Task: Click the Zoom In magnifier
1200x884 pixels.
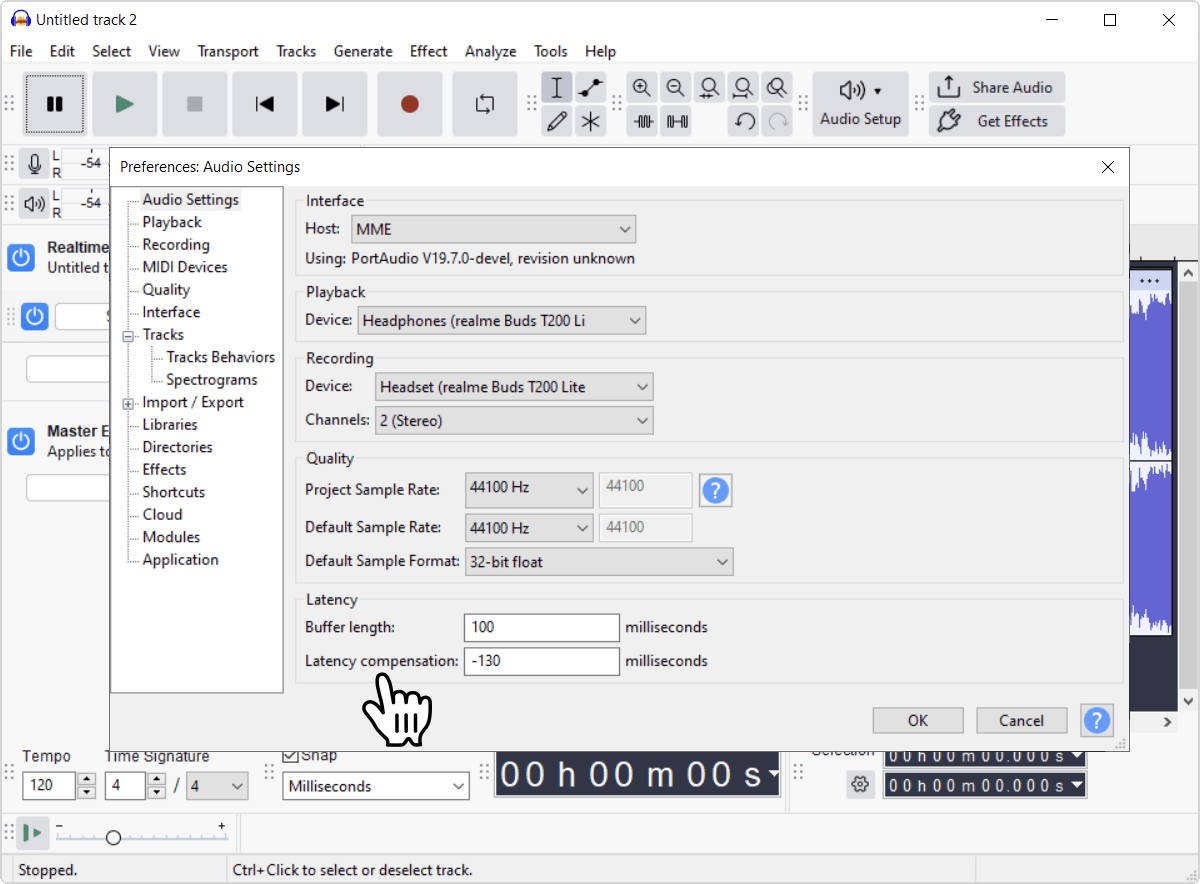Action: (643, 88)
